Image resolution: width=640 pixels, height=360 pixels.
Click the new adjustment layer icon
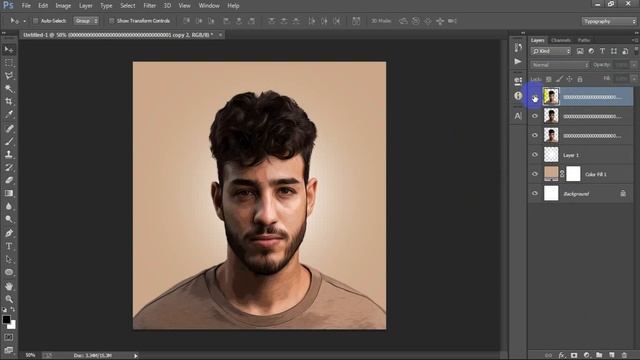[587, 355]
